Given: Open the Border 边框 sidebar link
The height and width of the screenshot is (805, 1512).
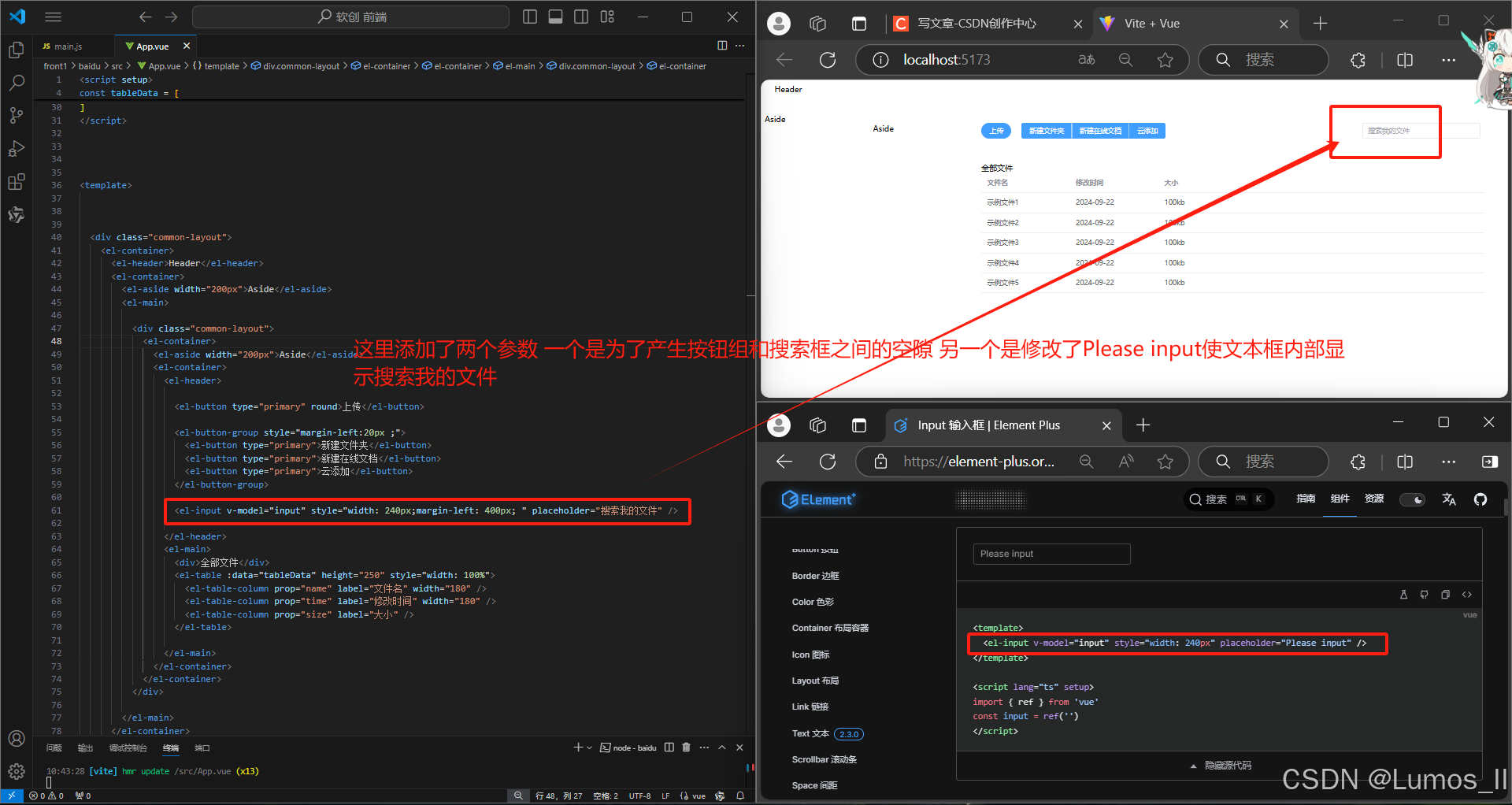Looking at the screenshot, I should (x=815, y=576).
